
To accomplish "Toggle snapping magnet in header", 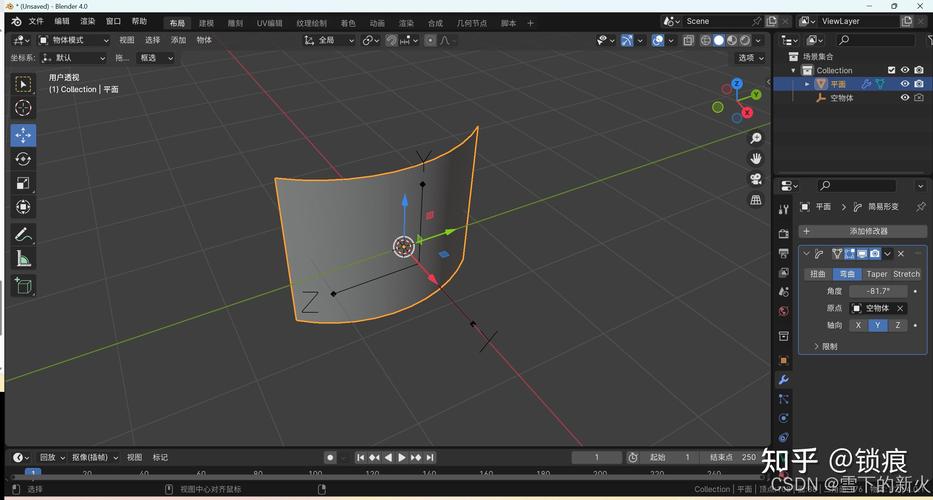I will pos(392,40).
